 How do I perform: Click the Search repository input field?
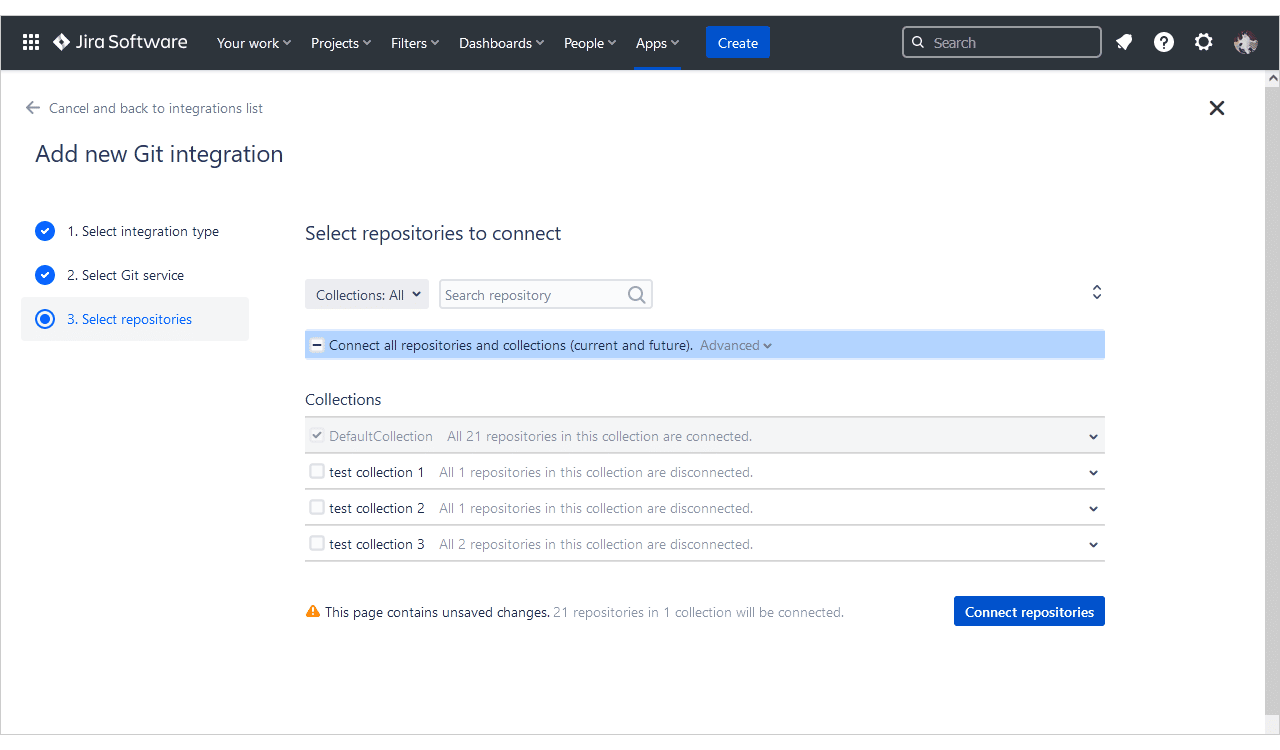[x=532, y=295]
